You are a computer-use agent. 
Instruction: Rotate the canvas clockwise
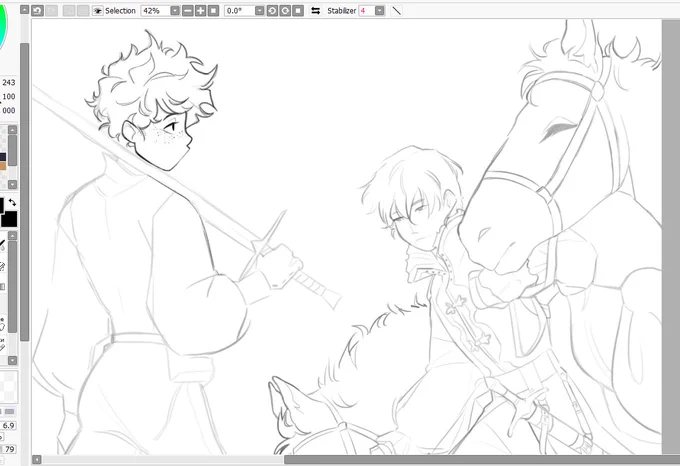[x=285, y=11]
